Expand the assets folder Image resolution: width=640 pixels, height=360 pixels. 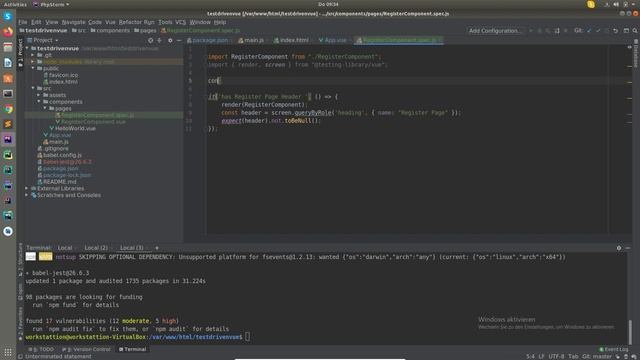click(39, 95)
